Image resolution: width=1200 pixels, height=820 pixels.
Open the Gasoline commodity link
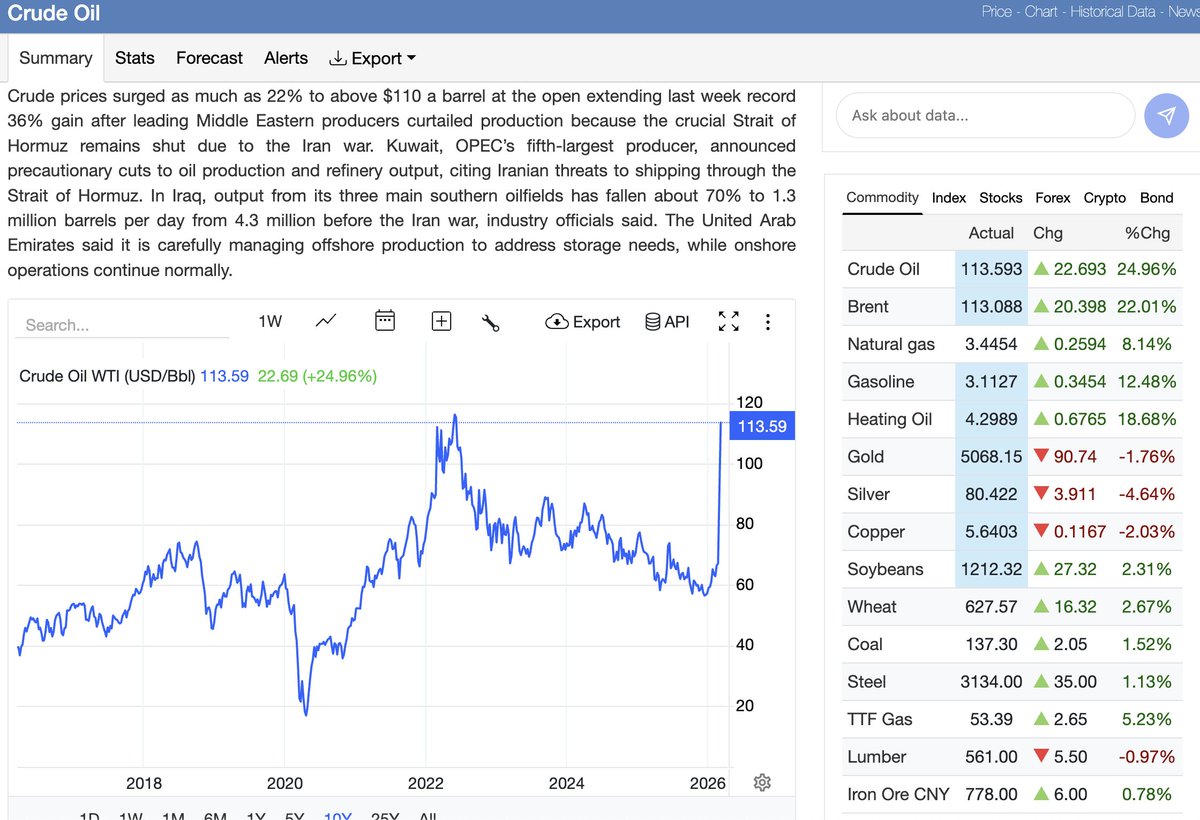880,382
